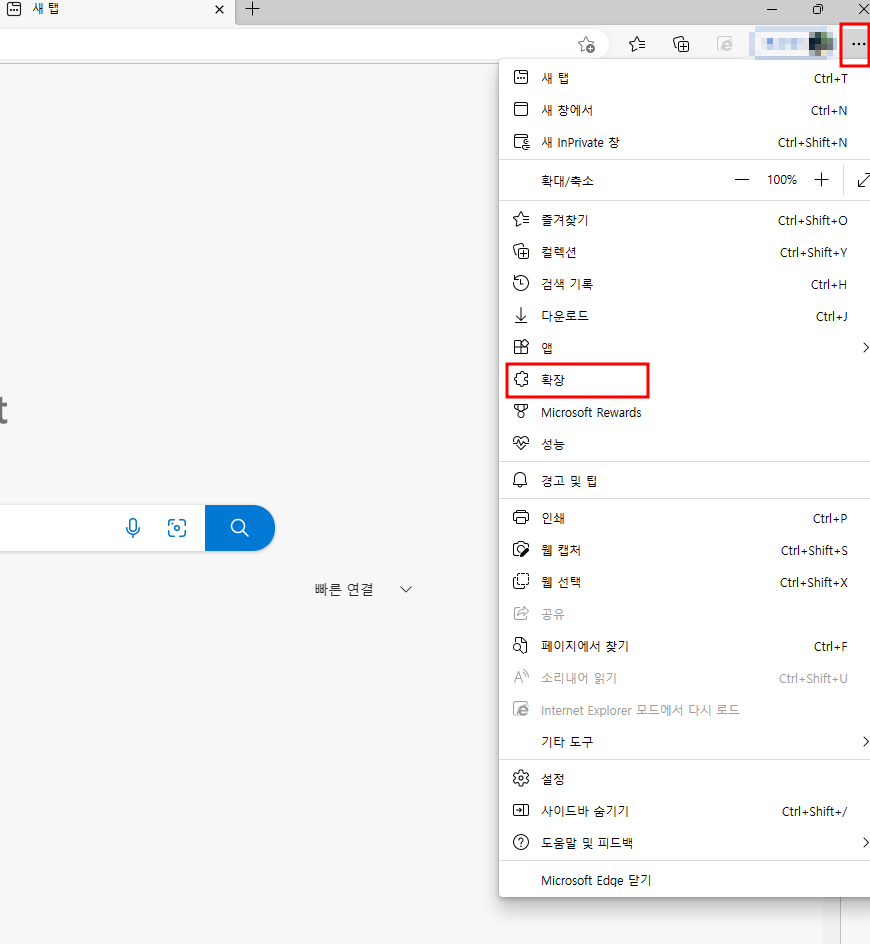The image size is (870, 944).
Task: Open a new tab with plus button
Action: [x=252, y=9]
